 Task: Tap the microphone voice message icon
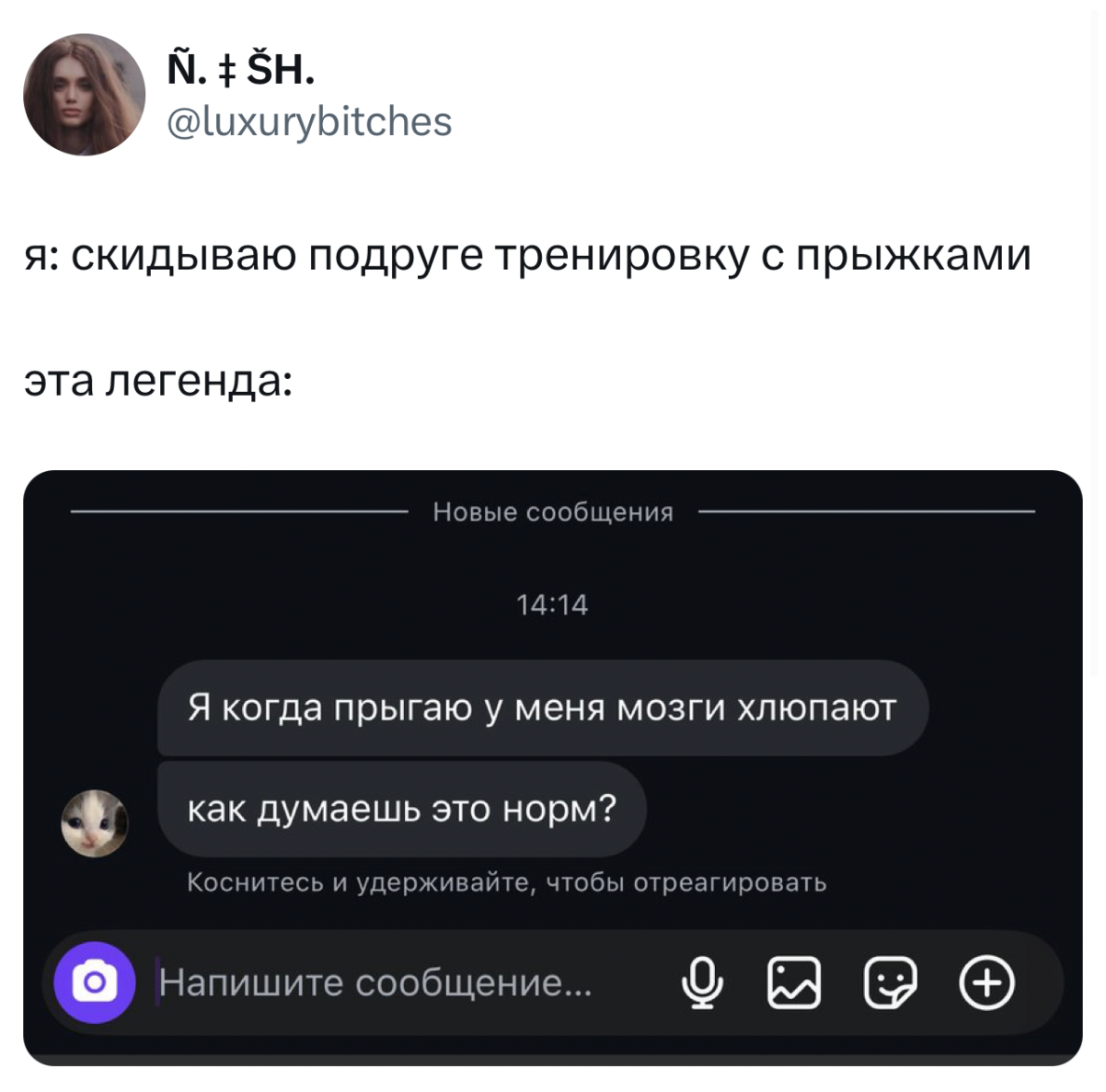[702, 983]
